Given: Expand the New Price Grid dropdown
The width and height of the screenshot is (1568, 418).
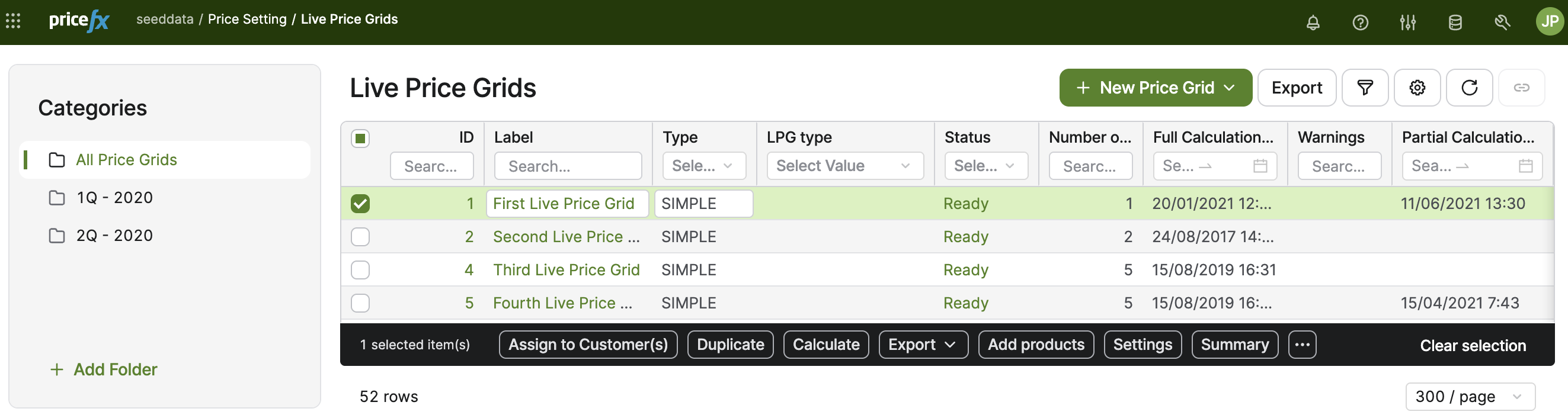Looking at the screenshot, I should tap(1156, 88).
